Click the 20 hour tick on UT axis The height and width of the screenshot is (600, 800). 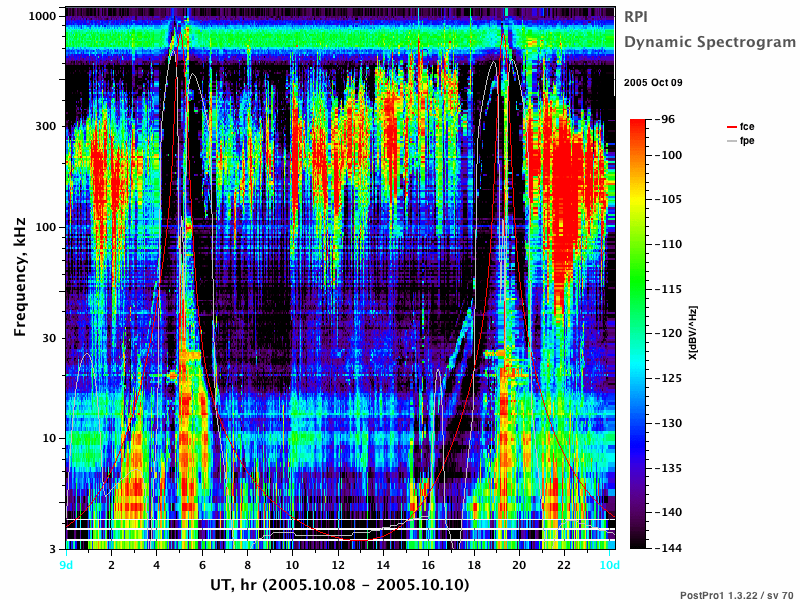tap(519, 565)
